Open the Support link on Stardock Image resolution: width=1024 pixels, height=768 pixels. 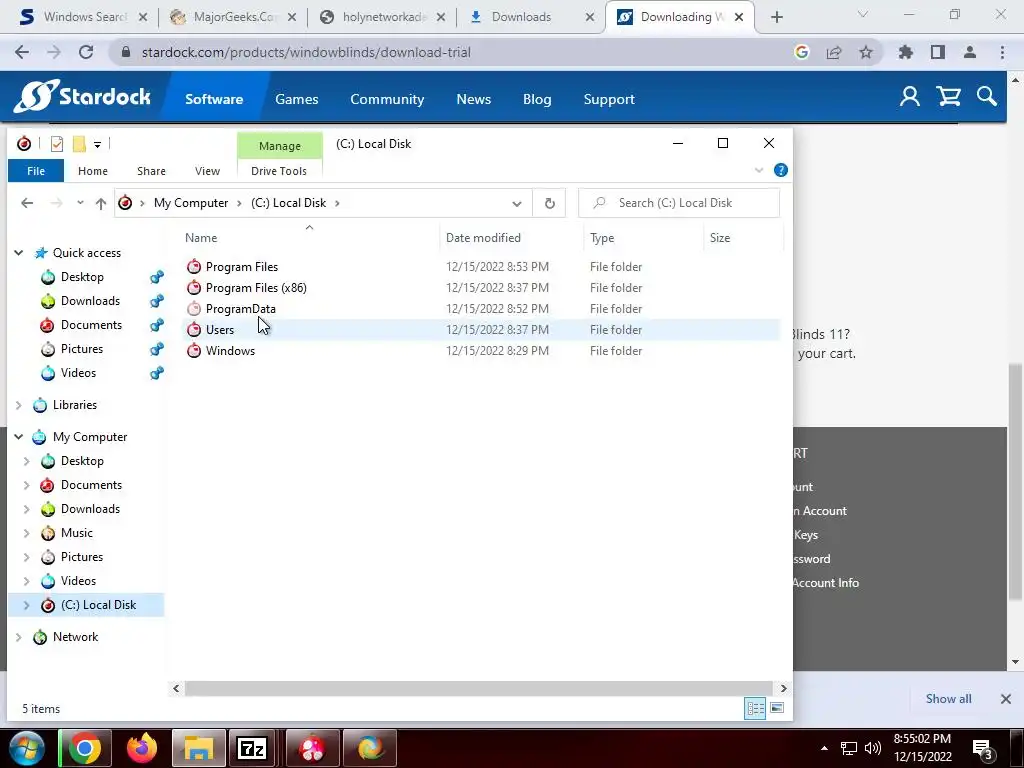(x=609, y=99)
